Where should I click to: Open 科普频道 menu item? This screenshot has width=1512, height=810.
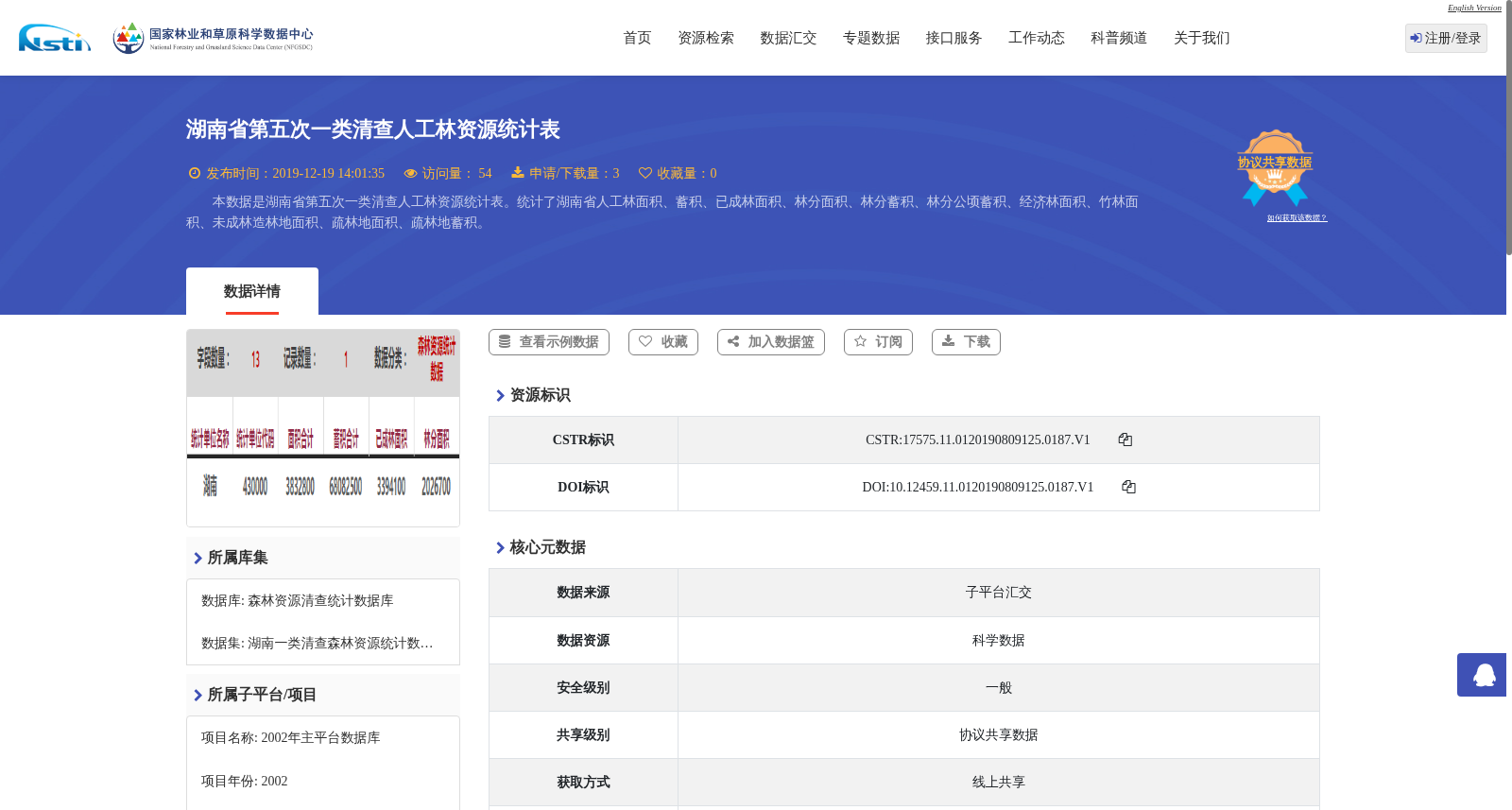pyautogui.click(x=1119, y=38)
